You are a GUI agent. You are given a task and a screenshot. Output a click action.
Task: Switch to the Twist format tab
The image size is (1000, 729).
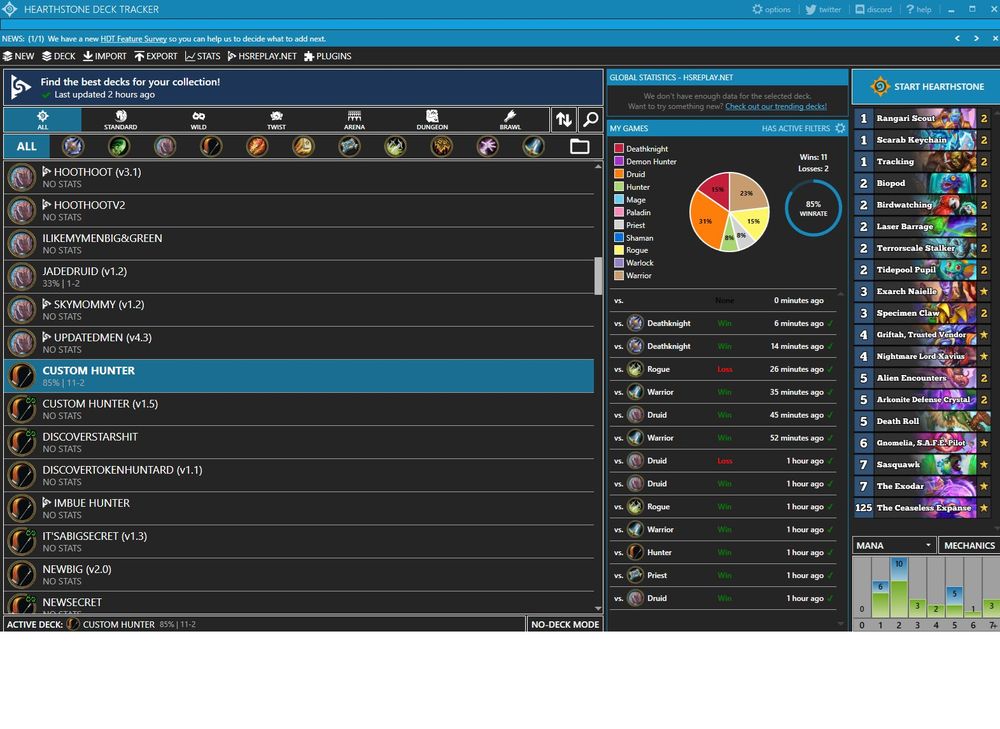pyautogui.click(x=276, y=119)
